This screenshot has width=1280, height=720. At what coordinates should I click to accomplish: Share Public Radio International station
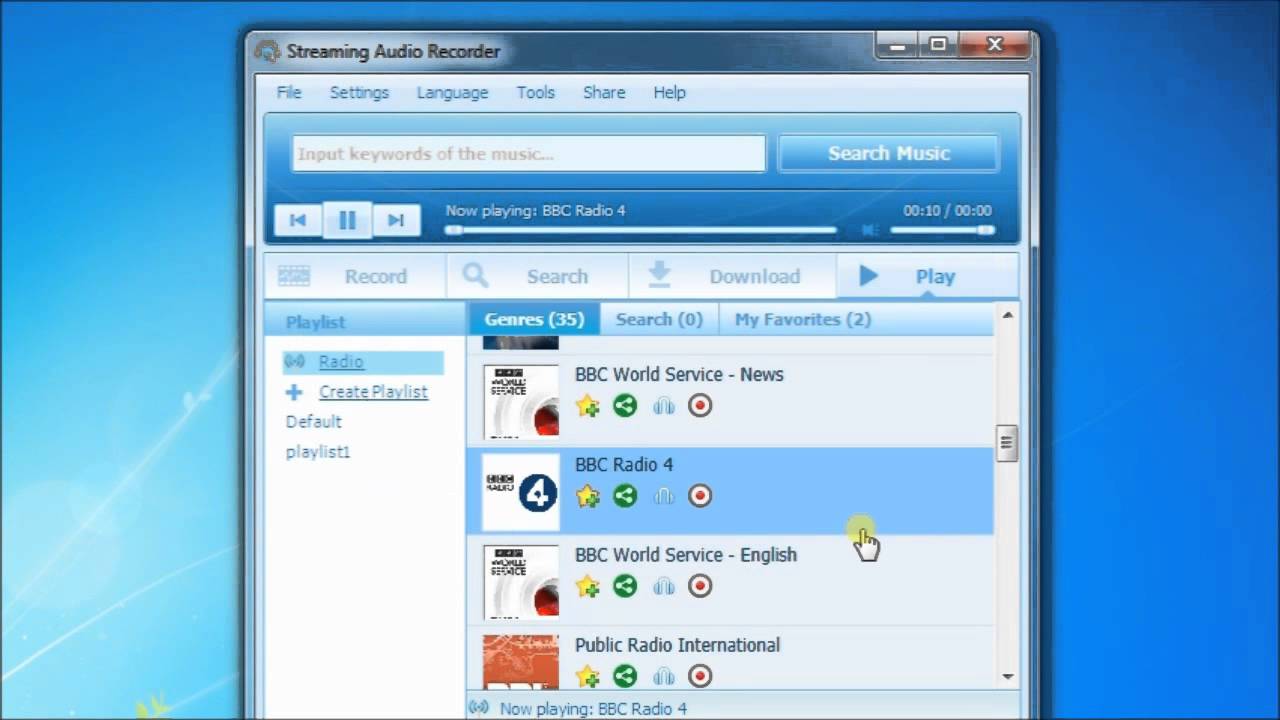[625, 676]
